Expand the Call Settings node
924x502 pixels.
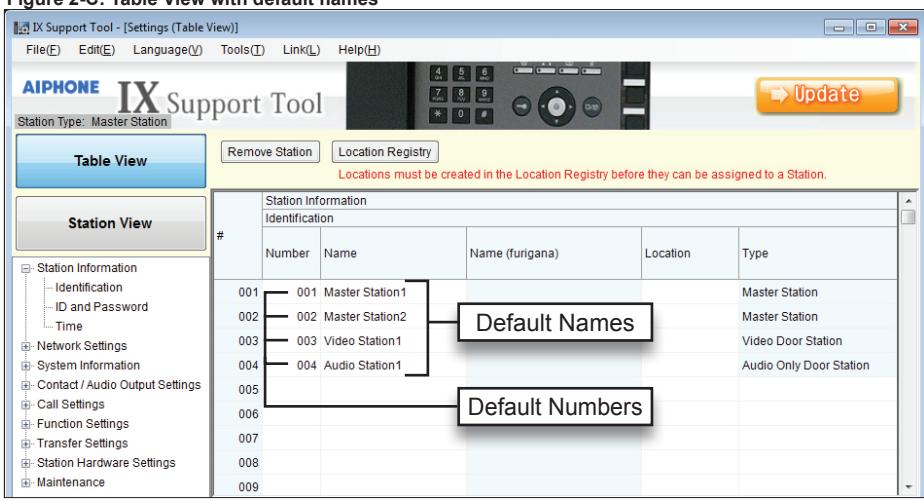pyautogui.click(x=25, y=405)
